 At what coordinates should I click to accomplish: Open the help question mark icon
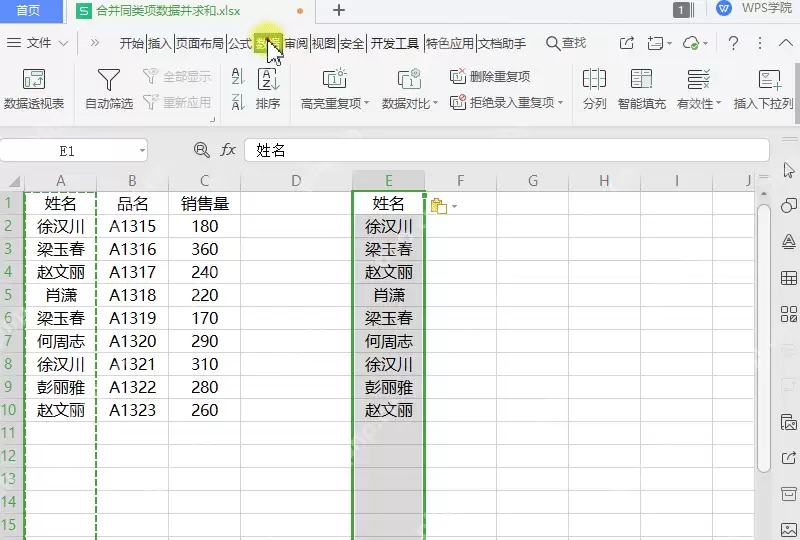[x=733, y=43]
